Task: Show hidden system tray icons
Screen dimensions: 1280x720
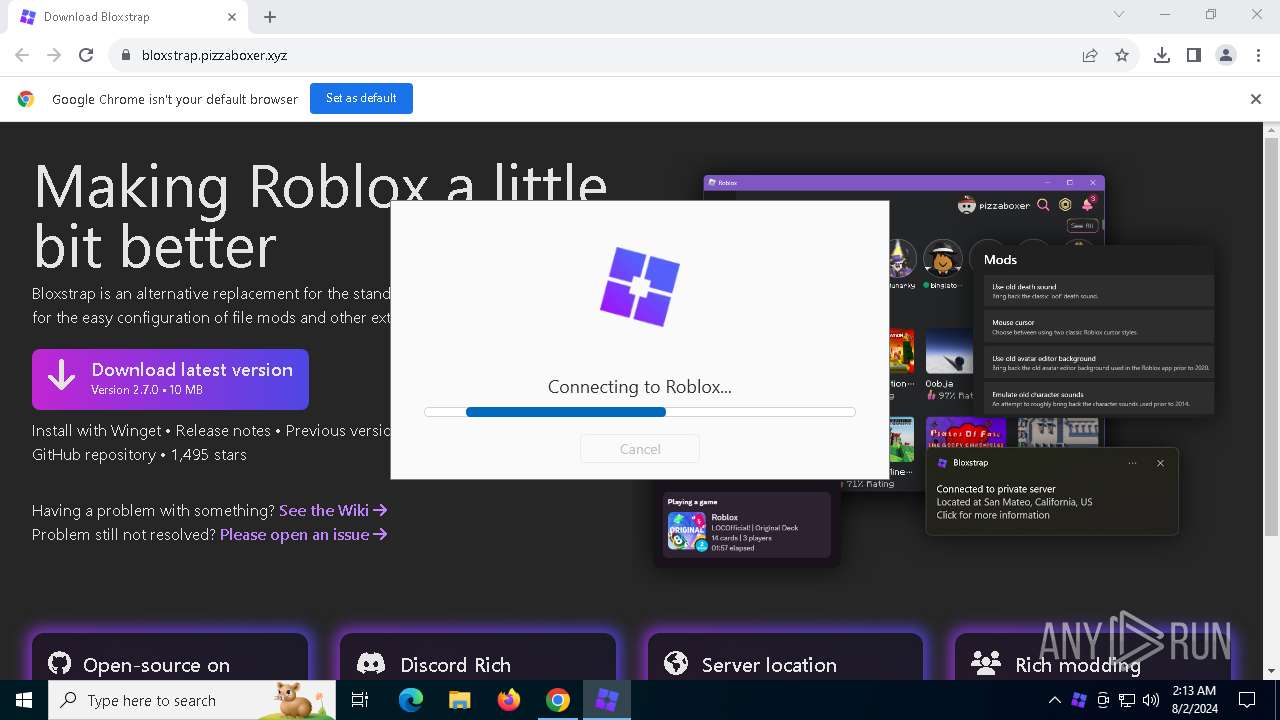Action: [x=1054, y=700]
